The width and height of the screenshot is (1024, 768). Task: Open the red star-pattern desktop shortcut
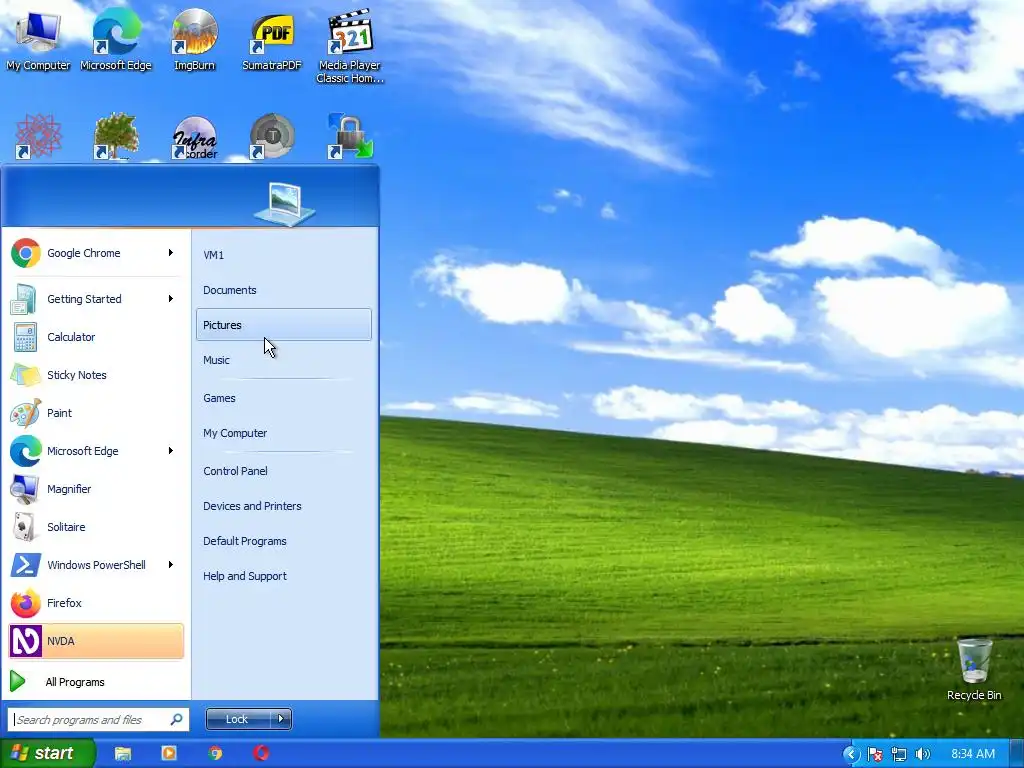click(38, 136)
